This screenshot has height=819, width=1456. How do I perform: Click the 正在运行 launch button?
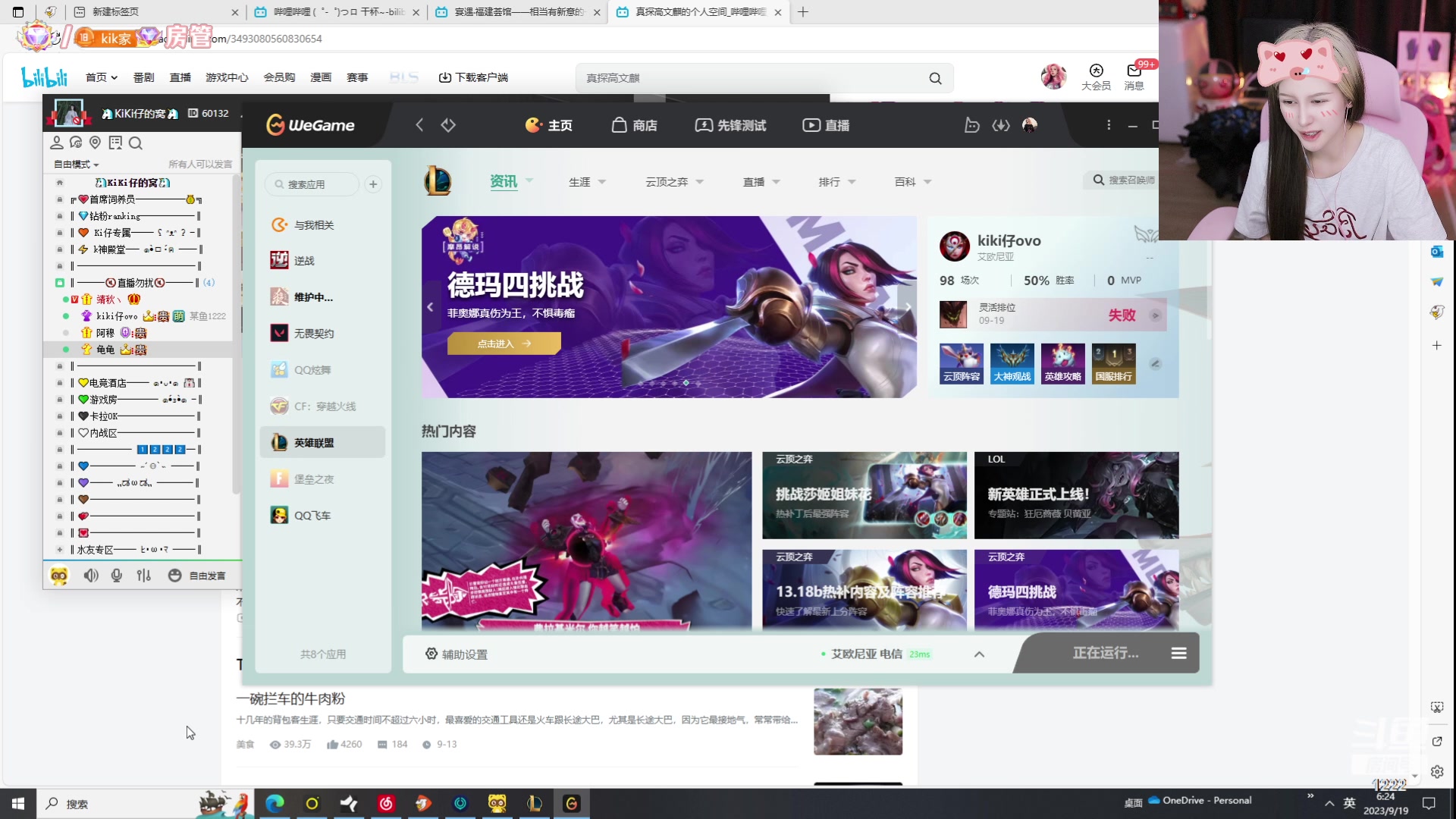1105,653
